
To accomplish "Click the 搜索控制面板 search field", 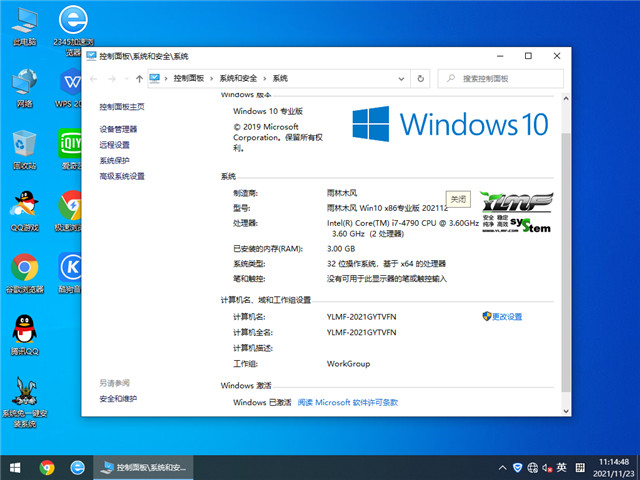I will [x=500, y=79].
